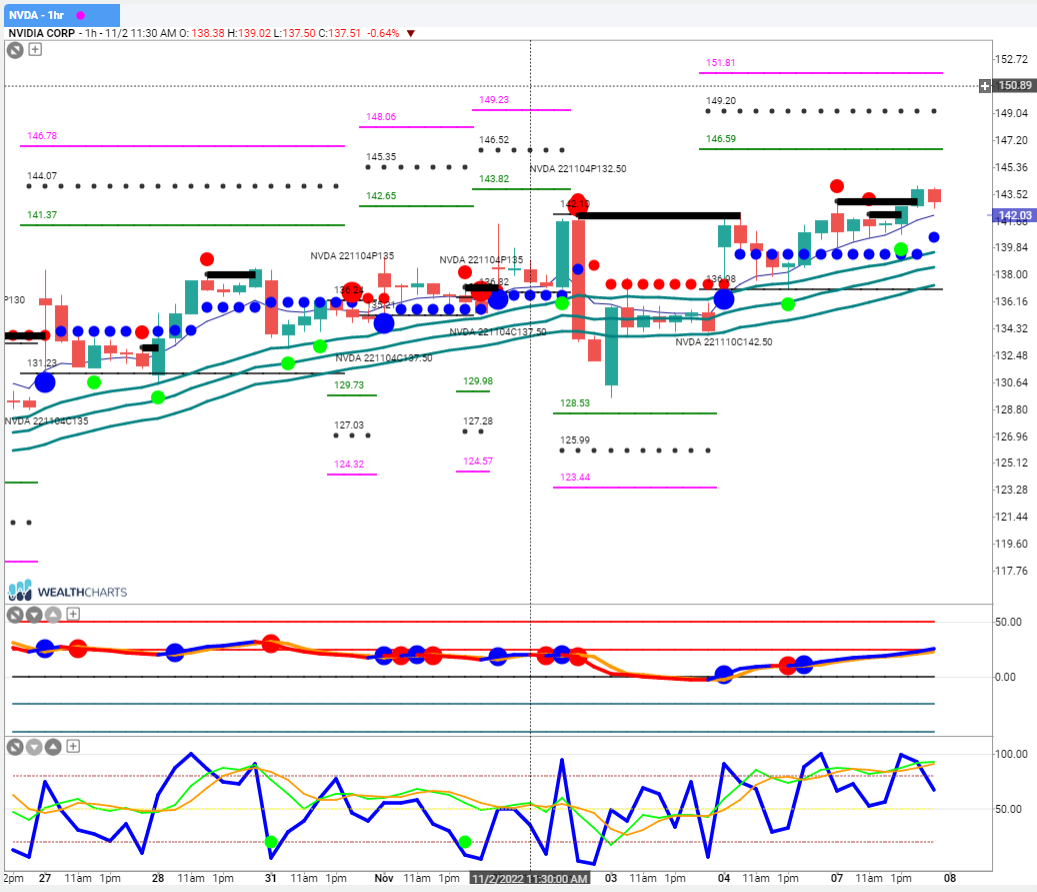Click the 146.78 magenta level label
1037x892 pixels.
(x=42, y=136)
